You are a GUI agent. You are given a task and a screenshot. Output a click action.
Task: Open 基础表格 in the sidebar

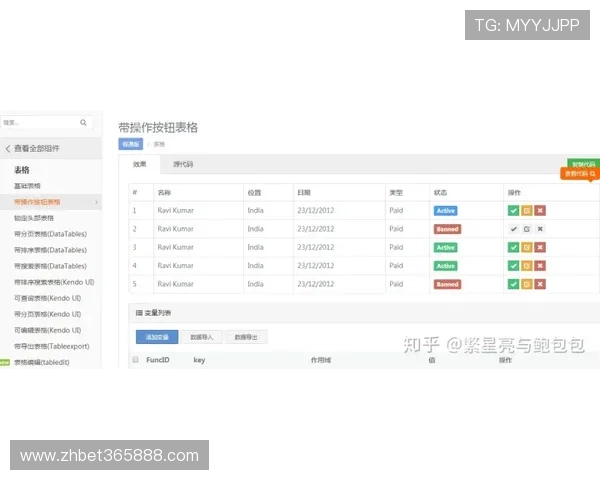pos(27,186)
